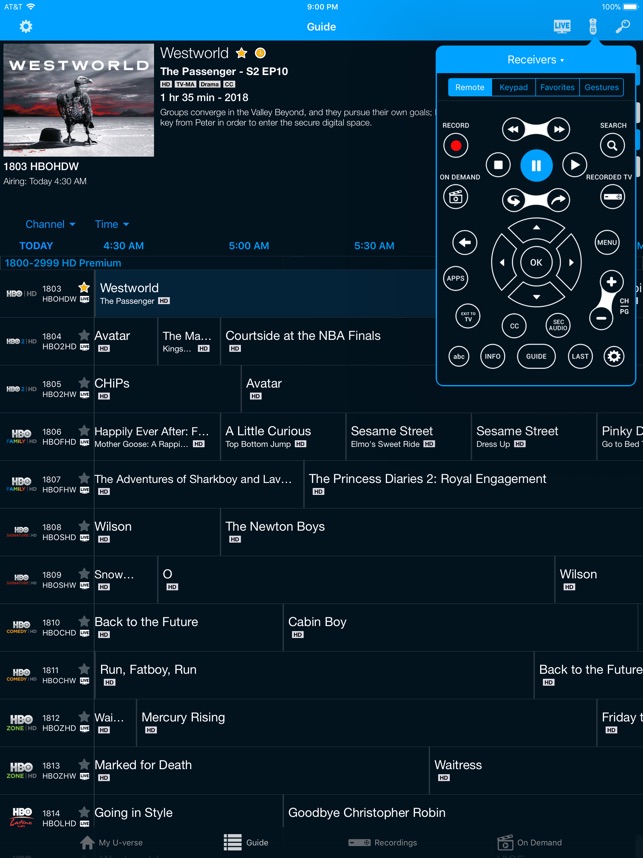Tap the APPS button on remote
The height and width of the screenshot is (858, 643).
455,278
